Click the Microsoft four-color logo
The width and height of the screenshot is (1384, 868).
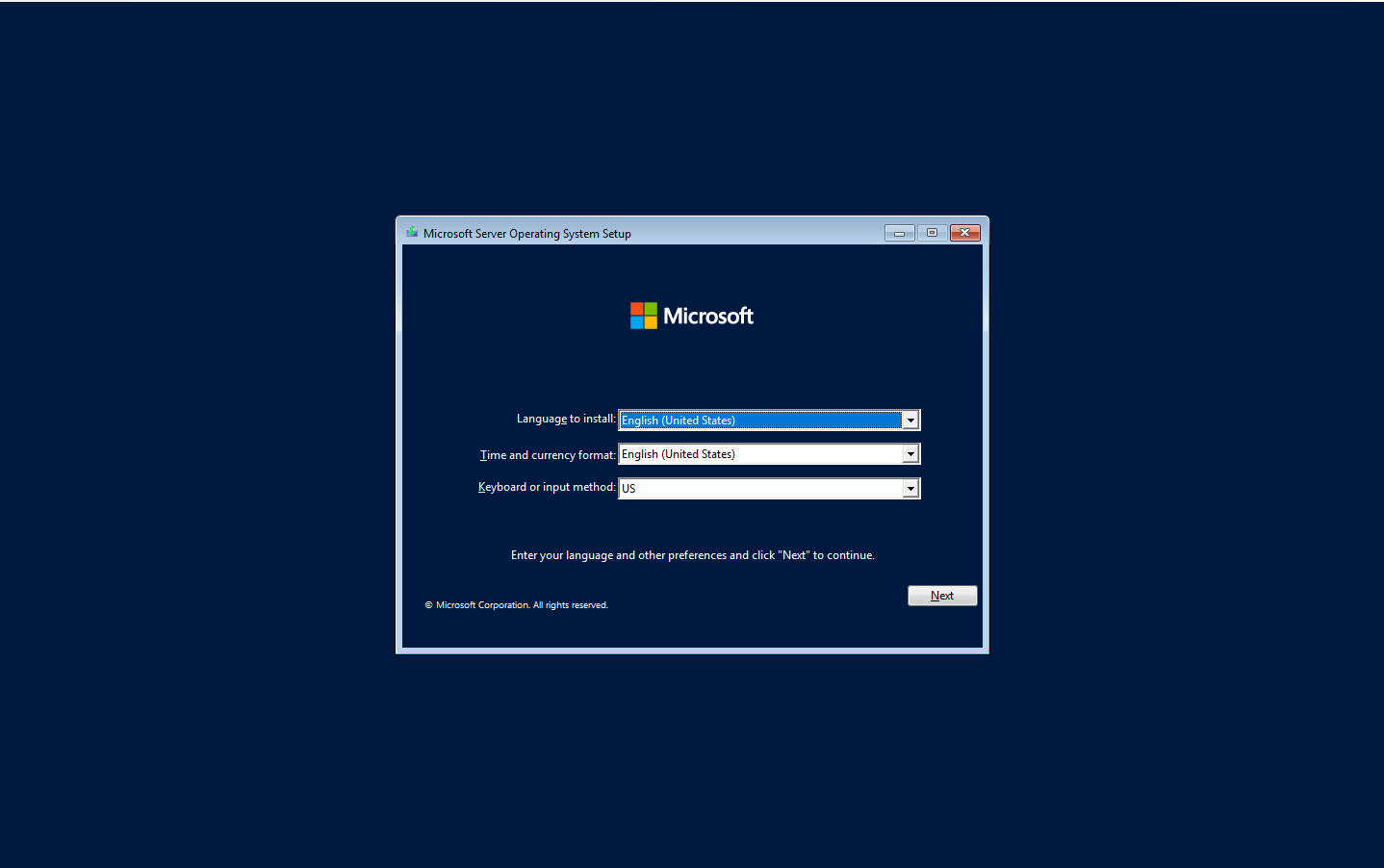click(643, 316)
